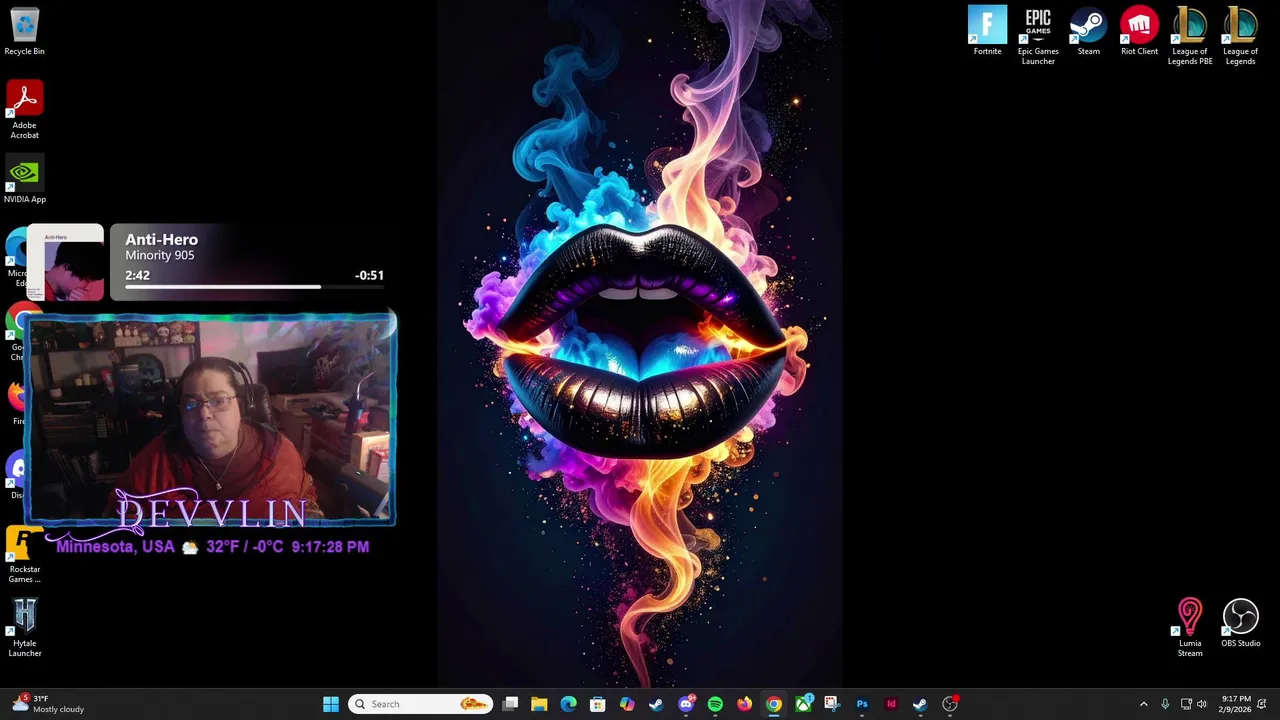Click the Minnesota, USA location text

click(115, 547)
